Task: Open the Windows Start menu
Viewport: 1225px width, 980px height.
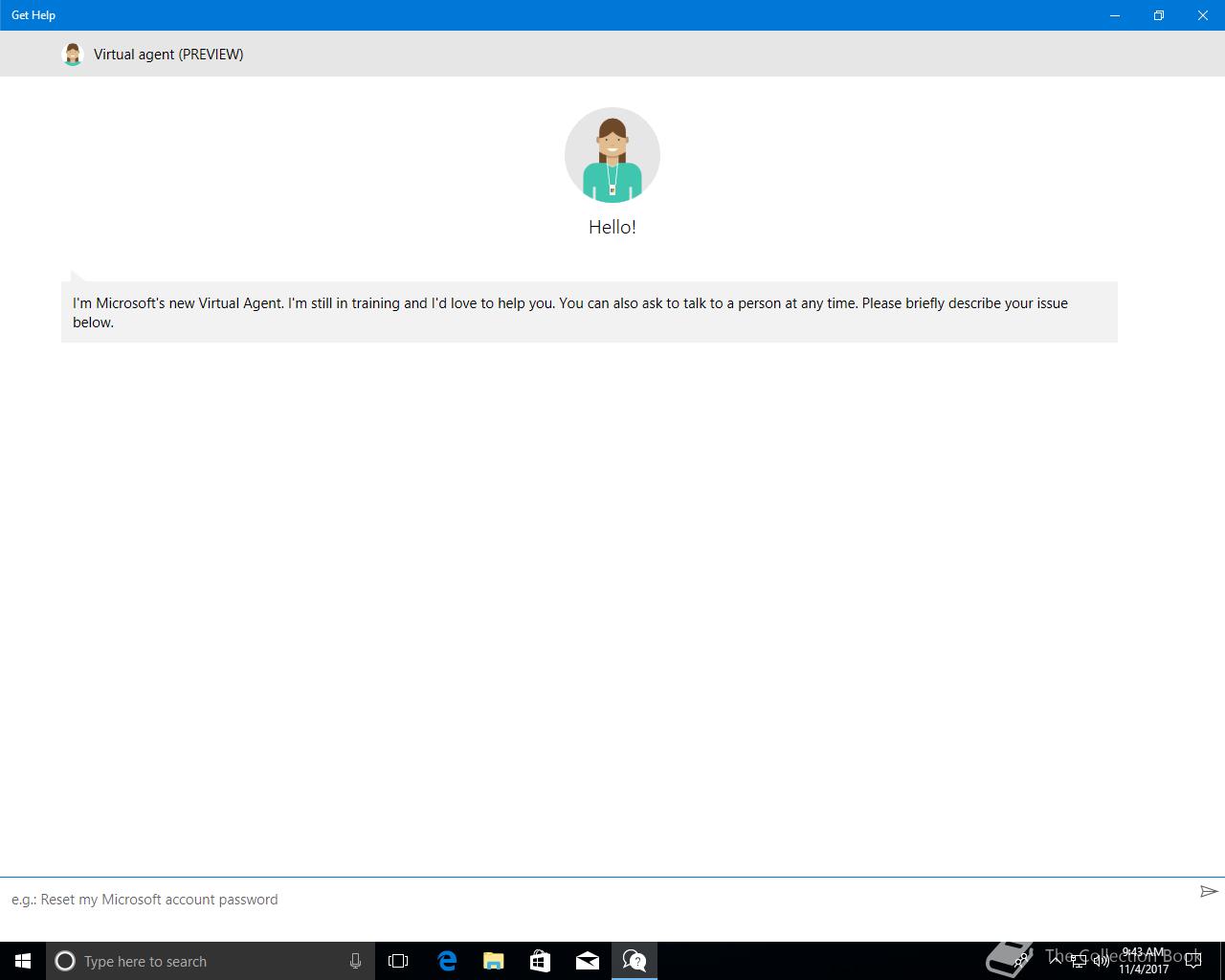Action: point(23,961)
